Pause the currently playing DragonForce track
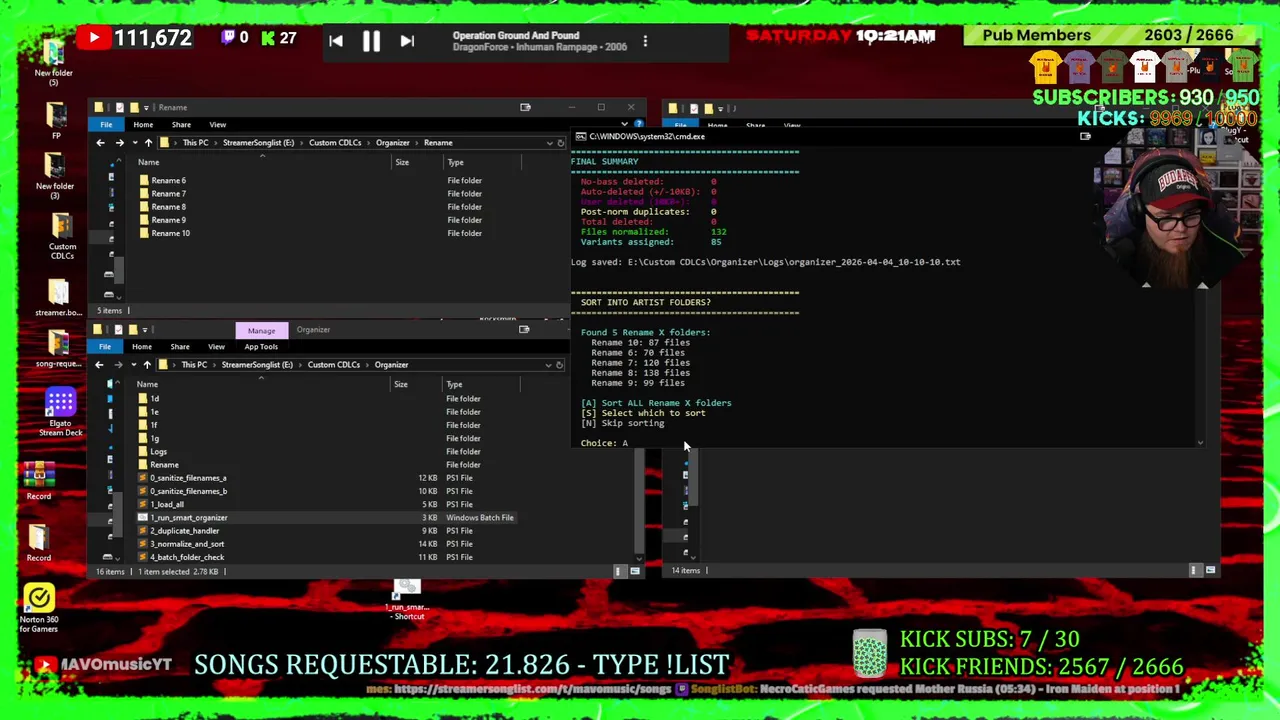This screenshot has height=720, width=1280. pyautogui.click(x=371, y=41)
